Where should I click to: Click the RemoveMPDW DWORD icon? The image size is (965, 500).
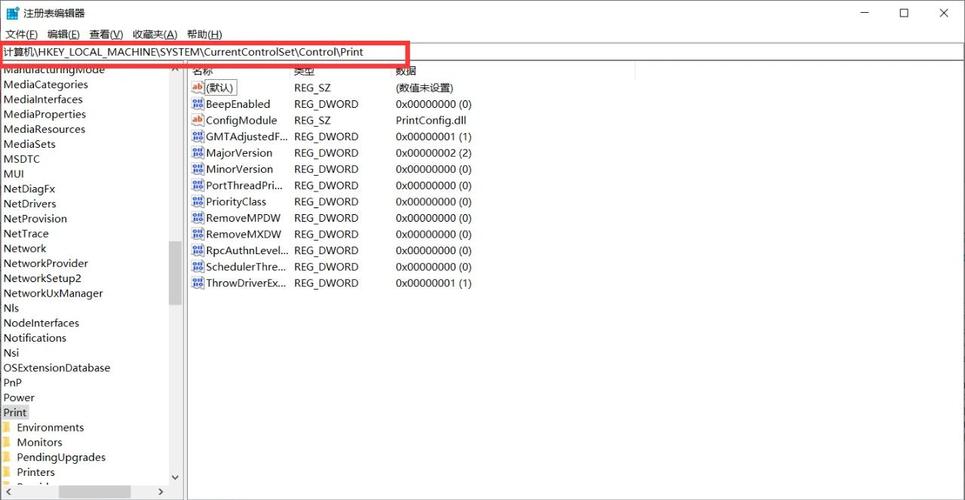tap(198, 218)
